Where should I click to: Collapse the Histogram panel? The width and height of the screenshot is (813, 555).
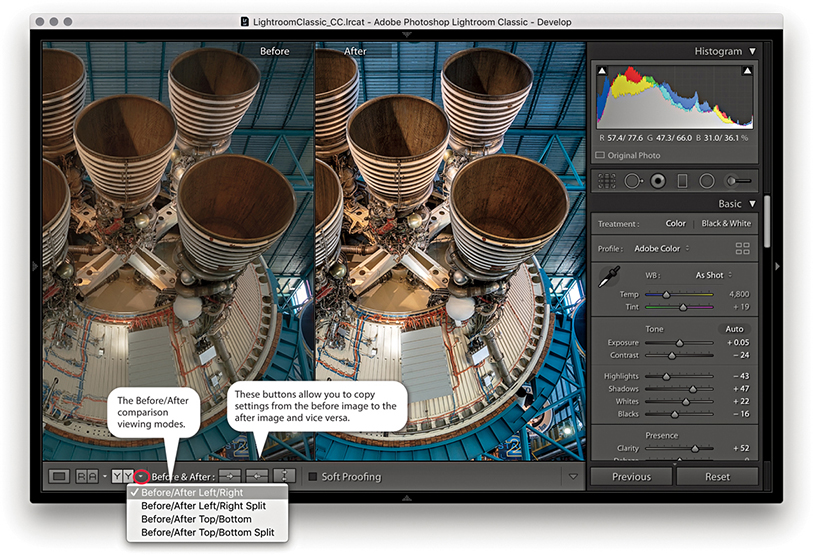pos(752,51)
